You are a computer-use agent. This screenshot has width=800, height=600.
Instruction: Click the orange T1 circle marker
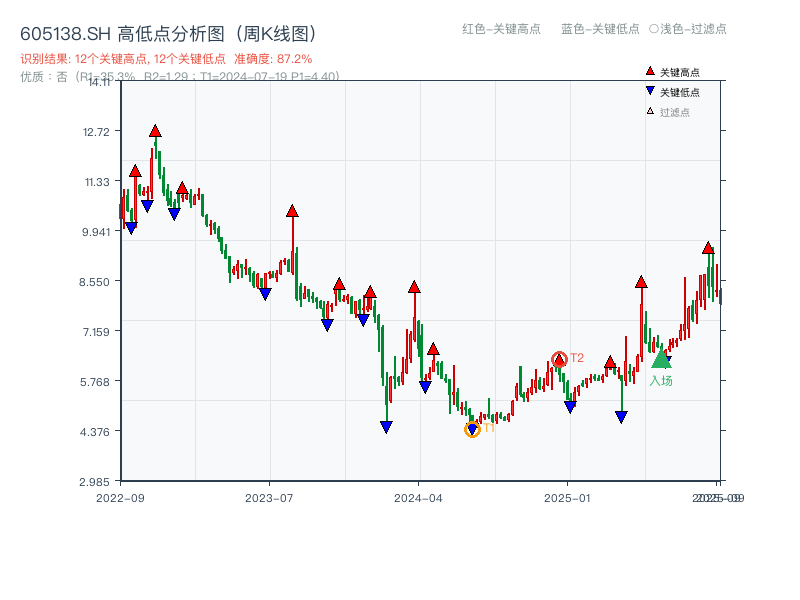[x=472, y=429]
